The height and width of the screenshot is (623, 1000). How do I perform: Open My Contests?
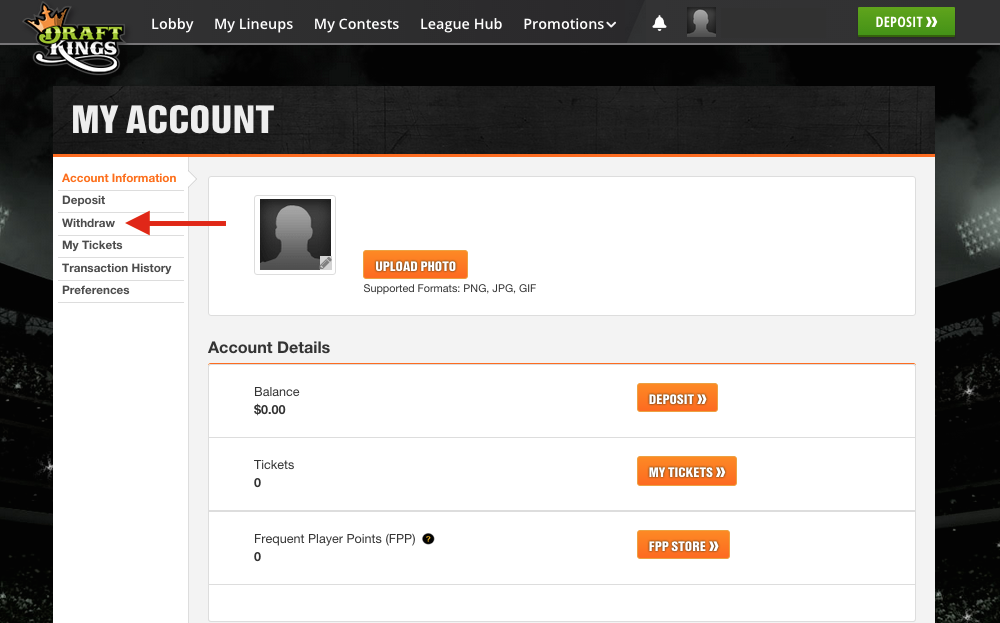click(x=357, y=24)
